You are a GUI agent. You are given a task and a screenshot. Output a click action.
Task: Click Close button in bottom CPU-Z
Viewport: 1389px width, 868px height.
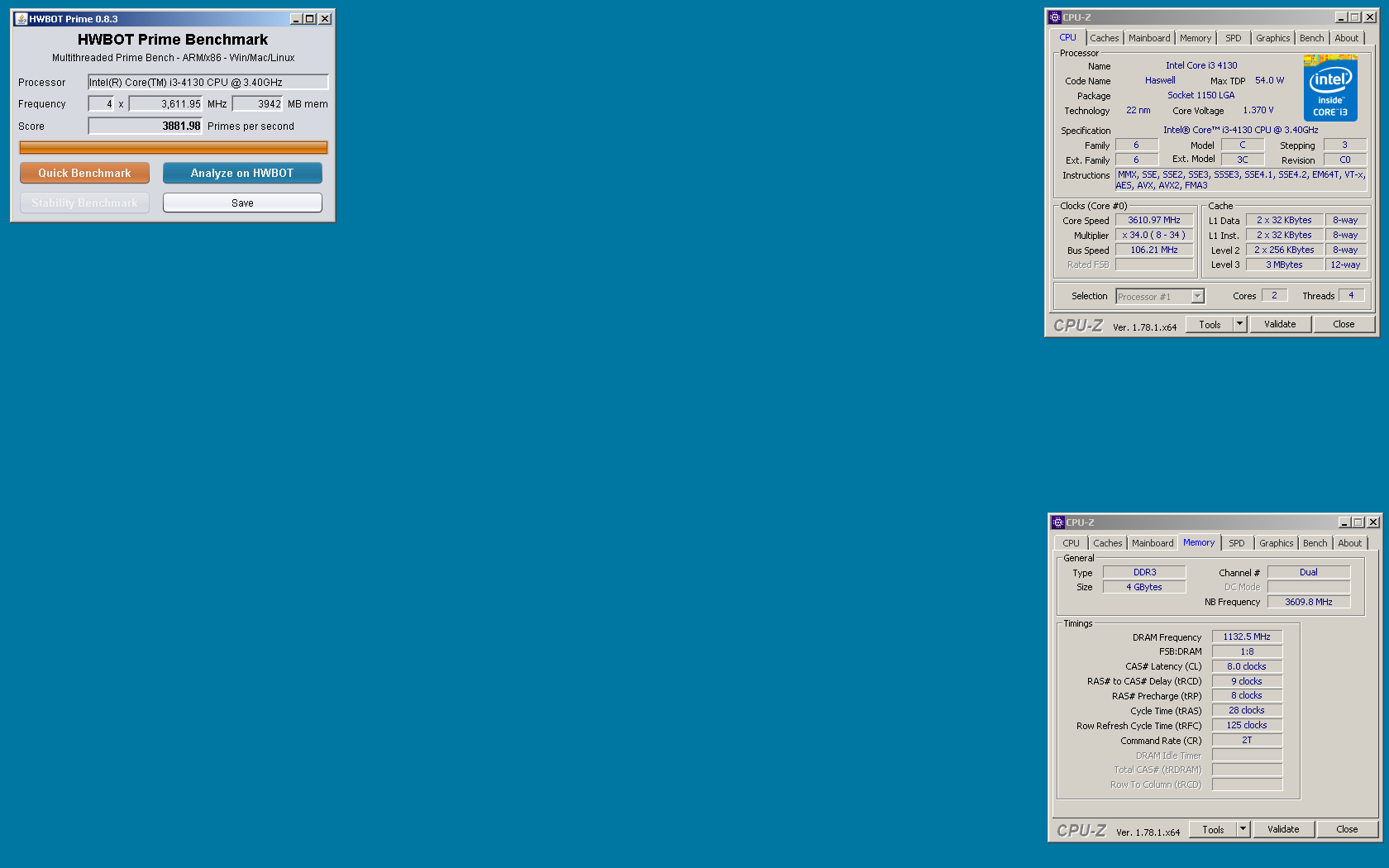click(x=1347, y=829)
